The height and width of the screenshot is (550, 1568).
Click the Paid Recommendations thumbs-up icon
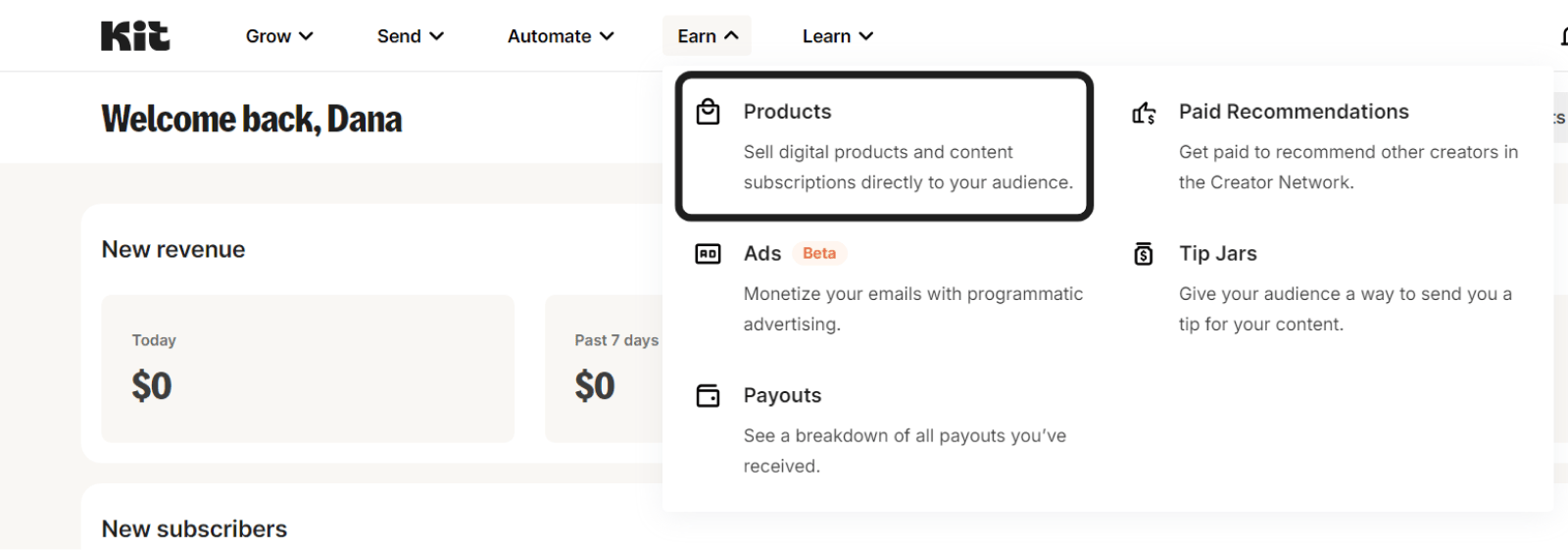click(1144, 113)
